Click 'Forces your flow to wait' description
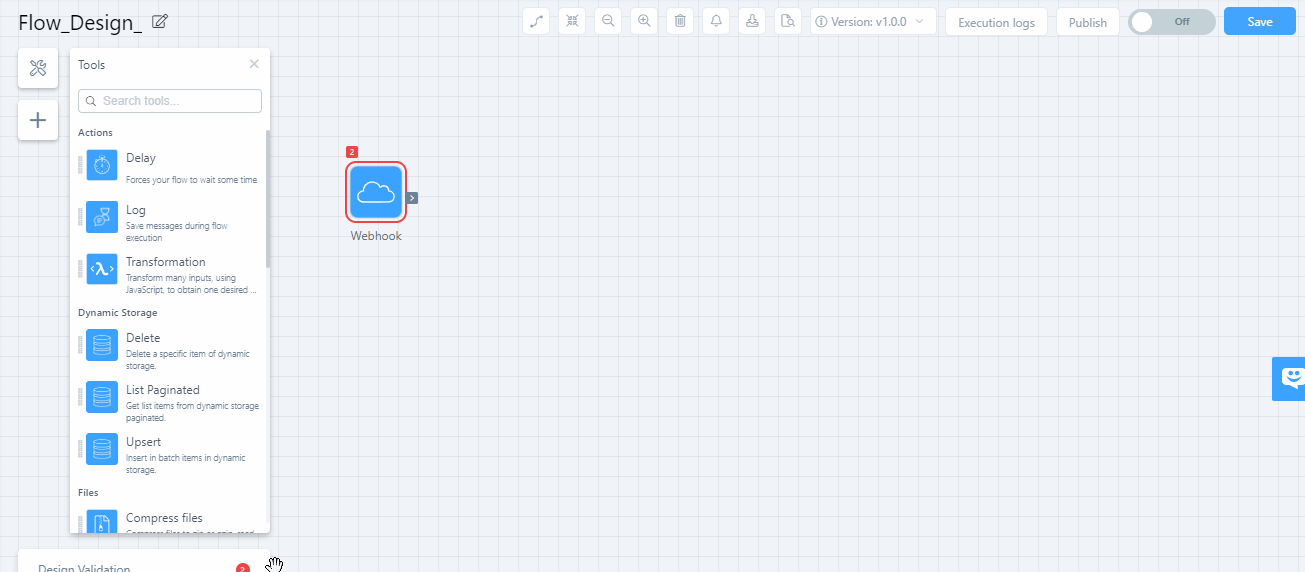This screenshot has height=572, width=1305. [x=191, y=180]
